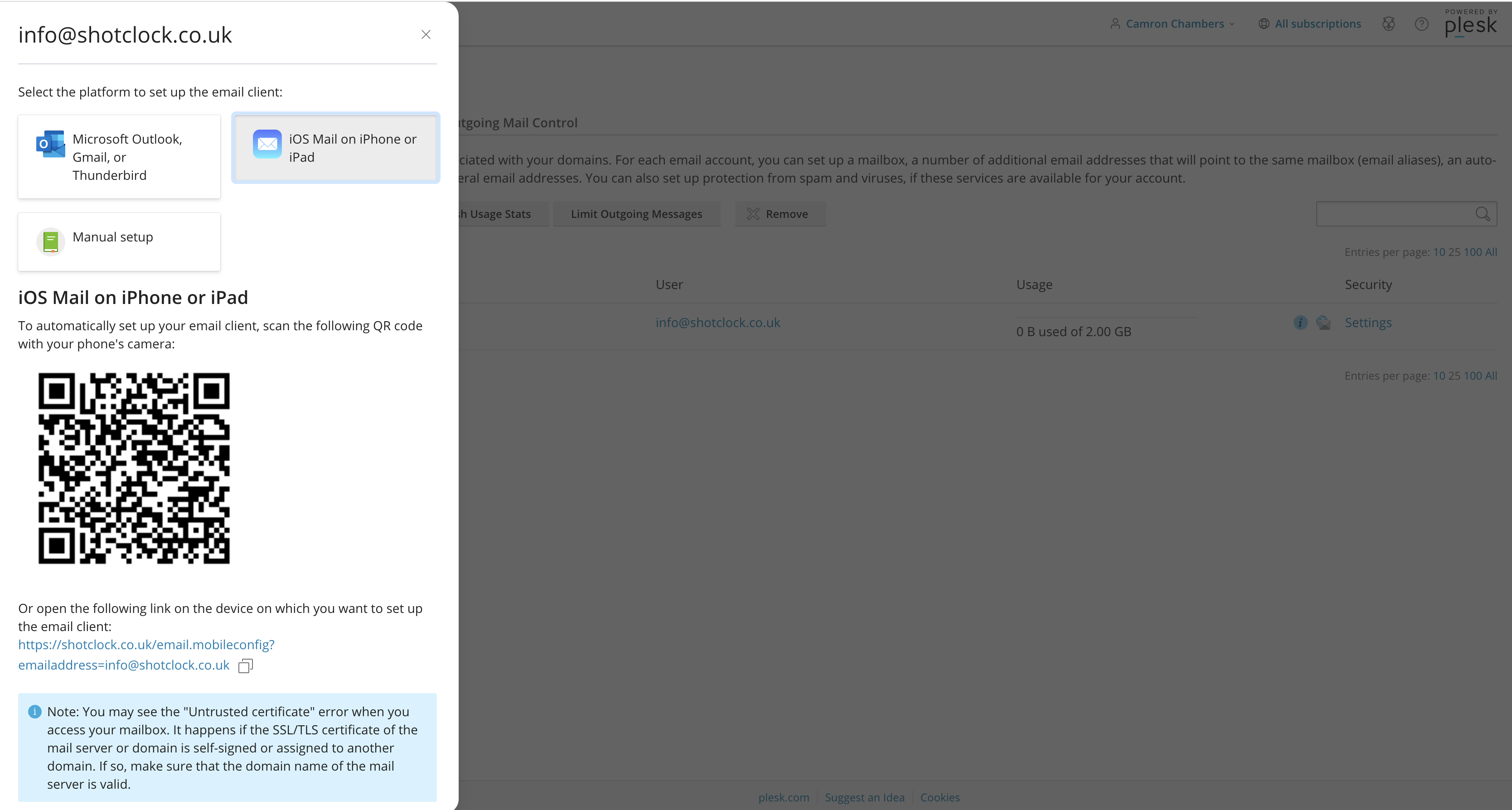The height and width of the screenshot is (810, 1512).
Task: Choose iOS Mail on iPhone or iPad
Action: (x=336, y=148)
